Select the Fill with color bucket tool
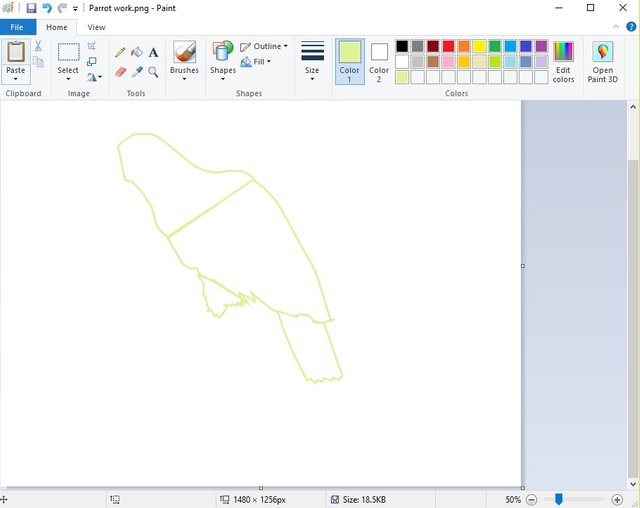The width and height of the screenshot is (640, 508). point(137,52)
